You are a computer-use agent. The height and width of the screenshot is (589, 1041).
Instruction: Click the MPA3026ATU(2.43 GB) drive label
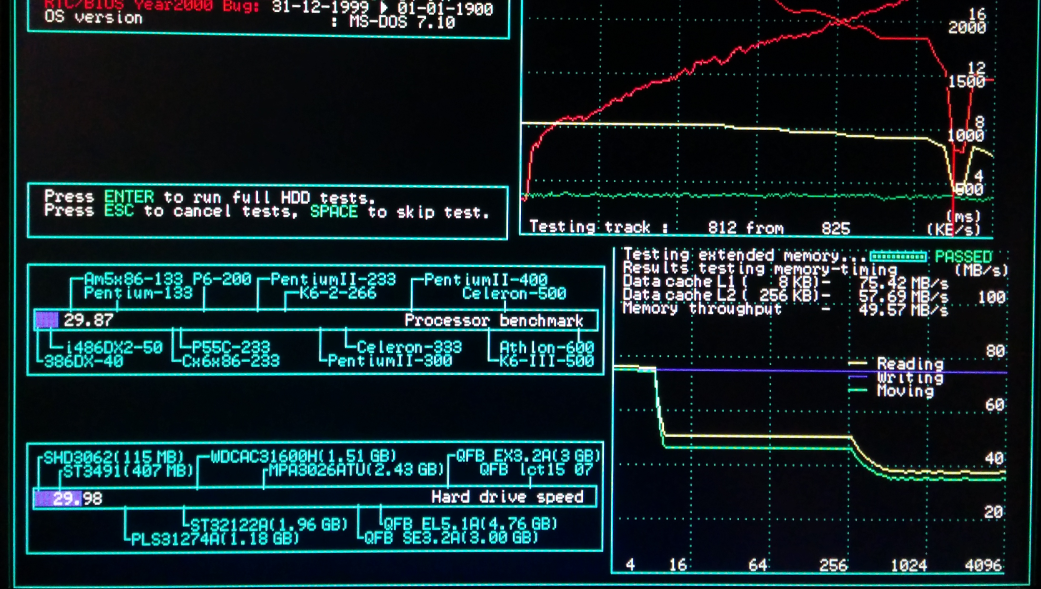pyautogui.click(x=356, y=470)
